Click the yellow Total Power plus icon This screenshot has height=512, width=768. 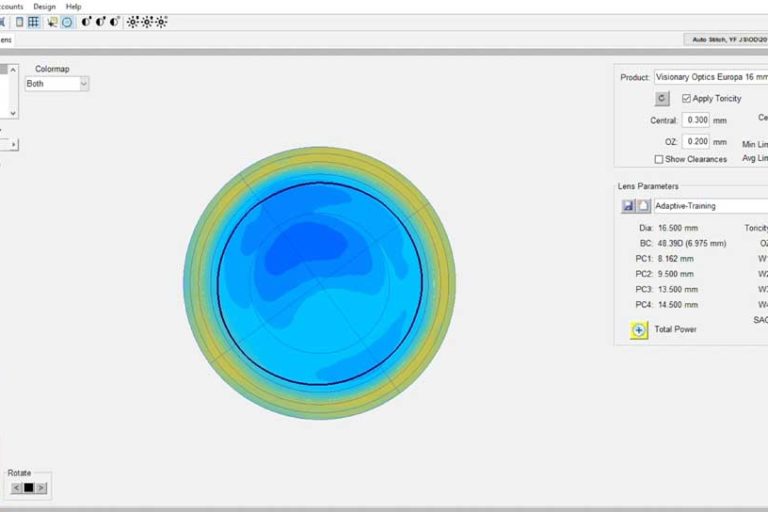639,330
